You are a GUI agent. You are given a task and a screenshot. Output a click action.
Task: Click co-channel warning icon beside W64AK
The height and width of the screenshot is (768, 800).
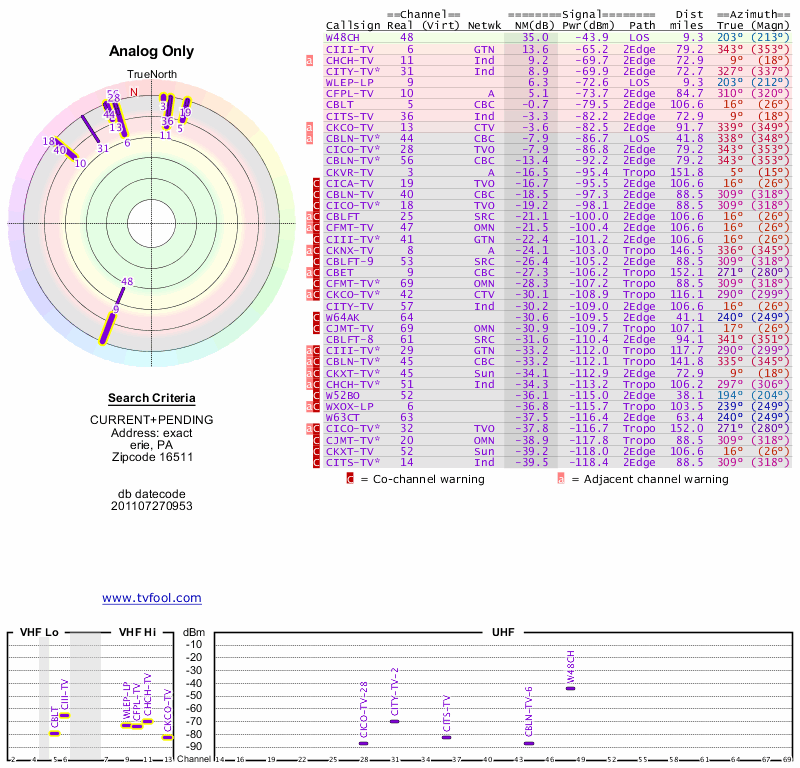pyautogui.click(x=318, y=317)
